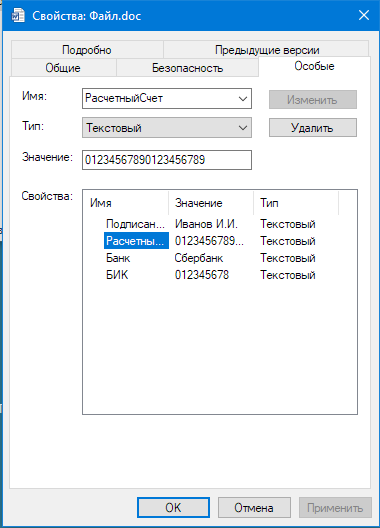Click the Имя column header
This screenshot has height=528, width=380.
pos(126,203)
